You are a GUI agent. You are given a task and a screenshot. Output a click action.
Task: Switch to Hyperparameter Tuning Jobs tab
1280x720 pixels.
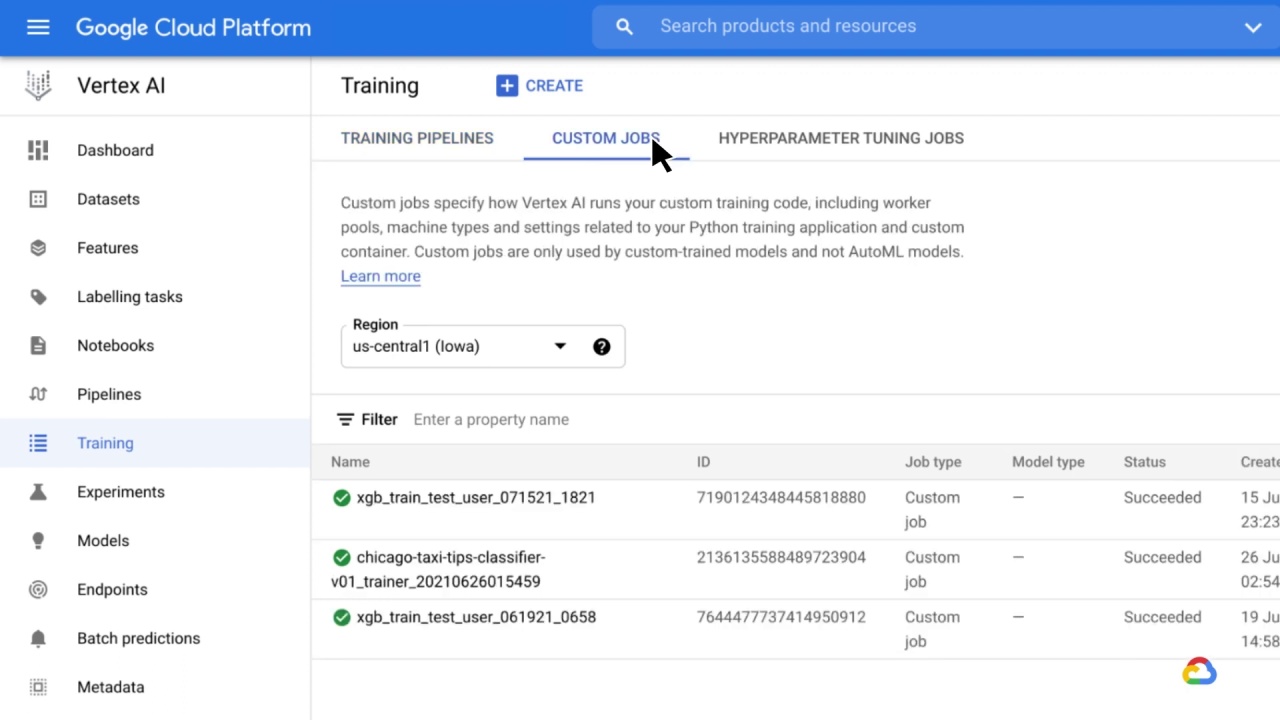click(841, 138)
